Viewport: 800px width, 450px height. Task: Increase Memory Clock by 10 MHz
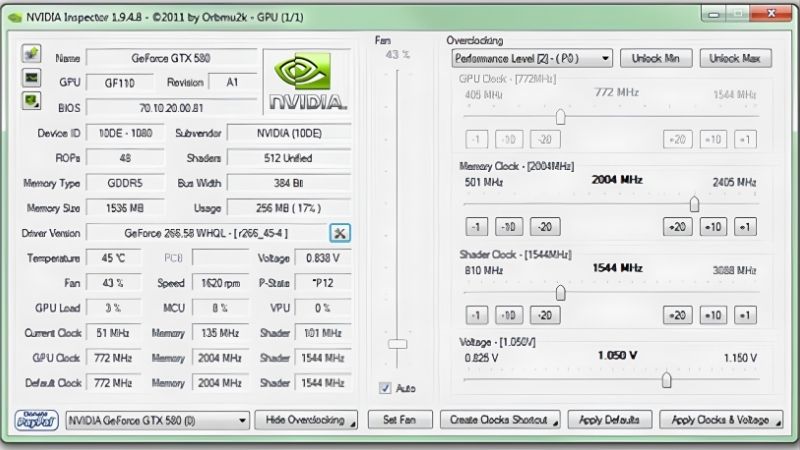713,227
